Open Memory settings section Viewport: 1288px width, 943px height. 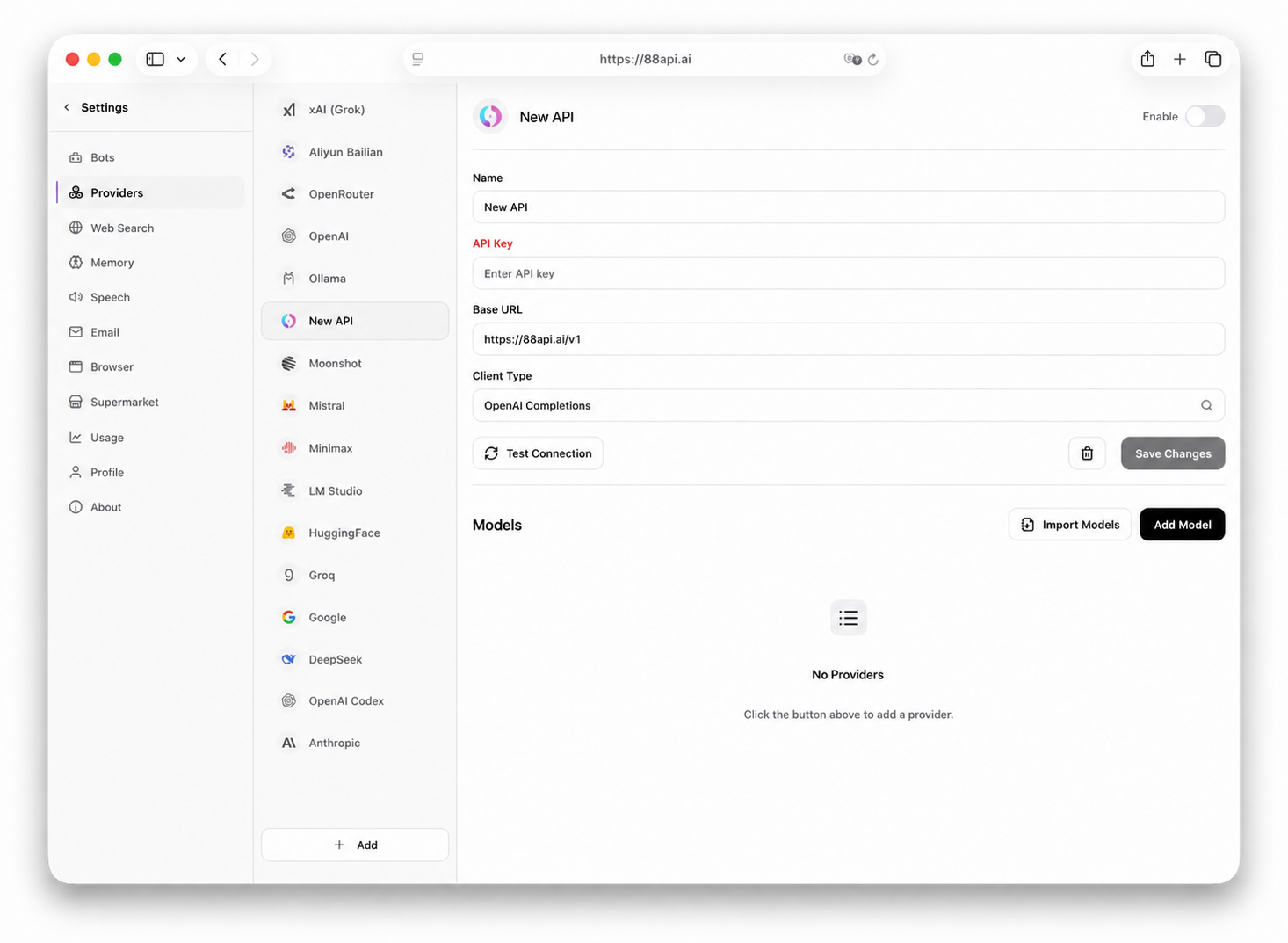(150, 263)
